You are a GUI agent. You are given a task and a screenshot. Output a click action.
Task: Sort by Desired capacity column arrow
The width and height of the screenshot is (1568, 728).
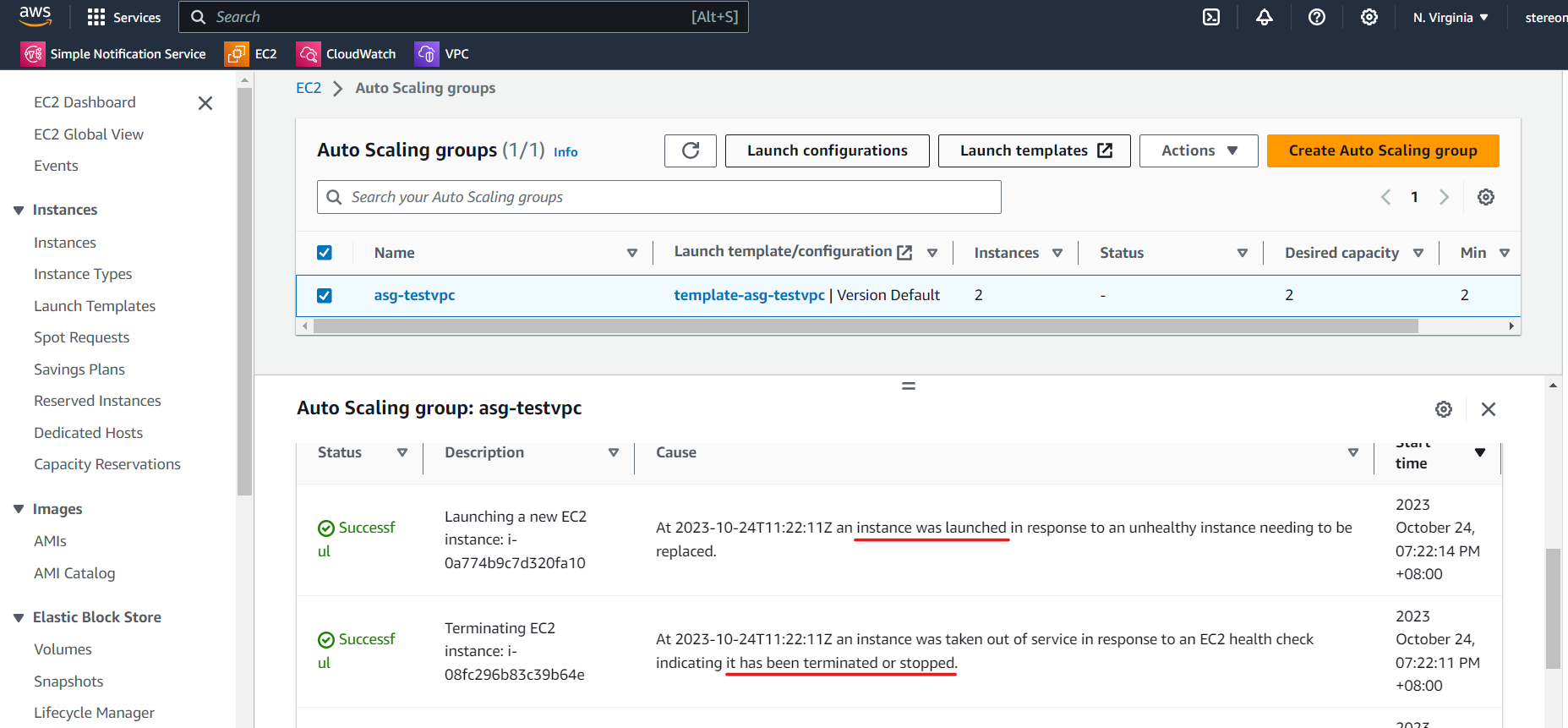[1418, 253]
